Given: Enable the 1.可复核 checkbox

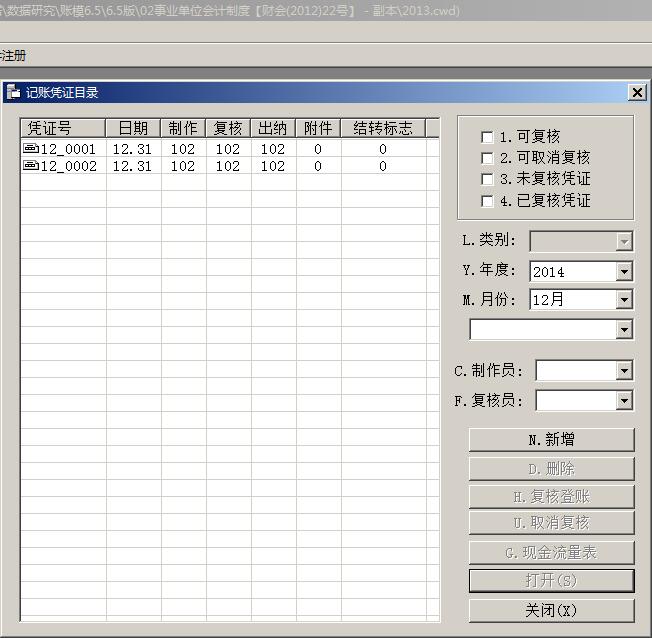Looking at the screenshot, I should [487, 137].
